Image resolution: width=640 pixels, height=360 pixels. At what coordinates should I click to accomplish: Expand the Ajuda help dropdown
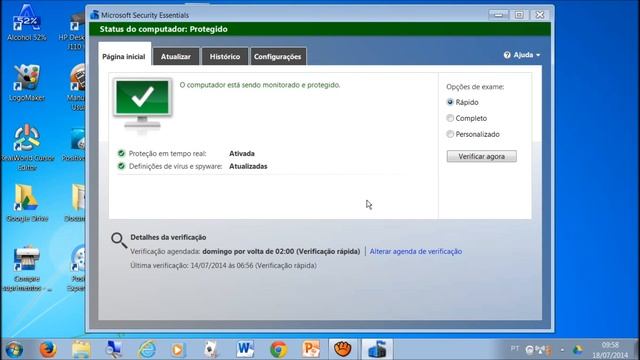[x=522, y=55]
